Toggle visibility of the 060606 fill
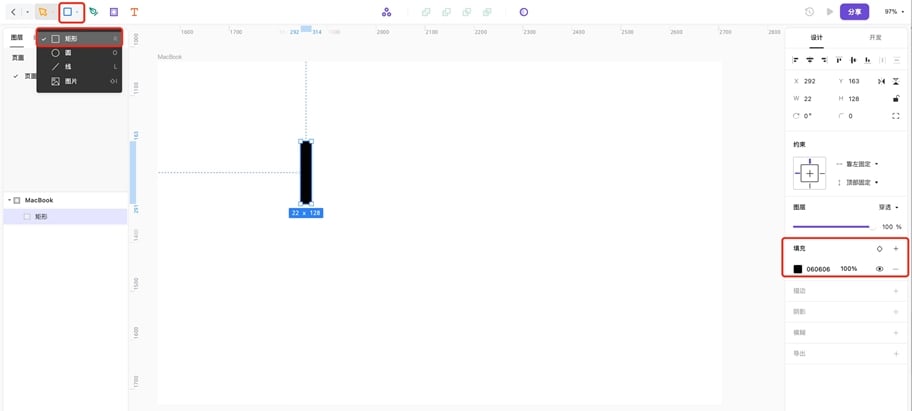This screenshot has width=912, height=411. coord(879,269)
